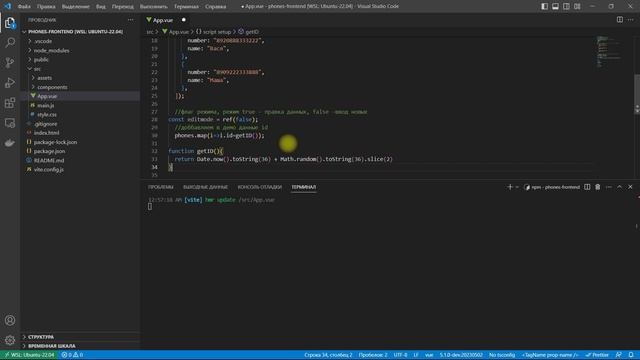
Task: Open editor more actions ellipsis
Action: [x=631, y=20]
